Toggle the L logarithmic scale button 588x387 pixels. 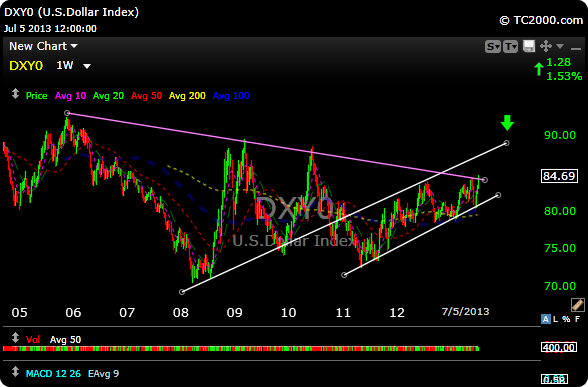555,319
